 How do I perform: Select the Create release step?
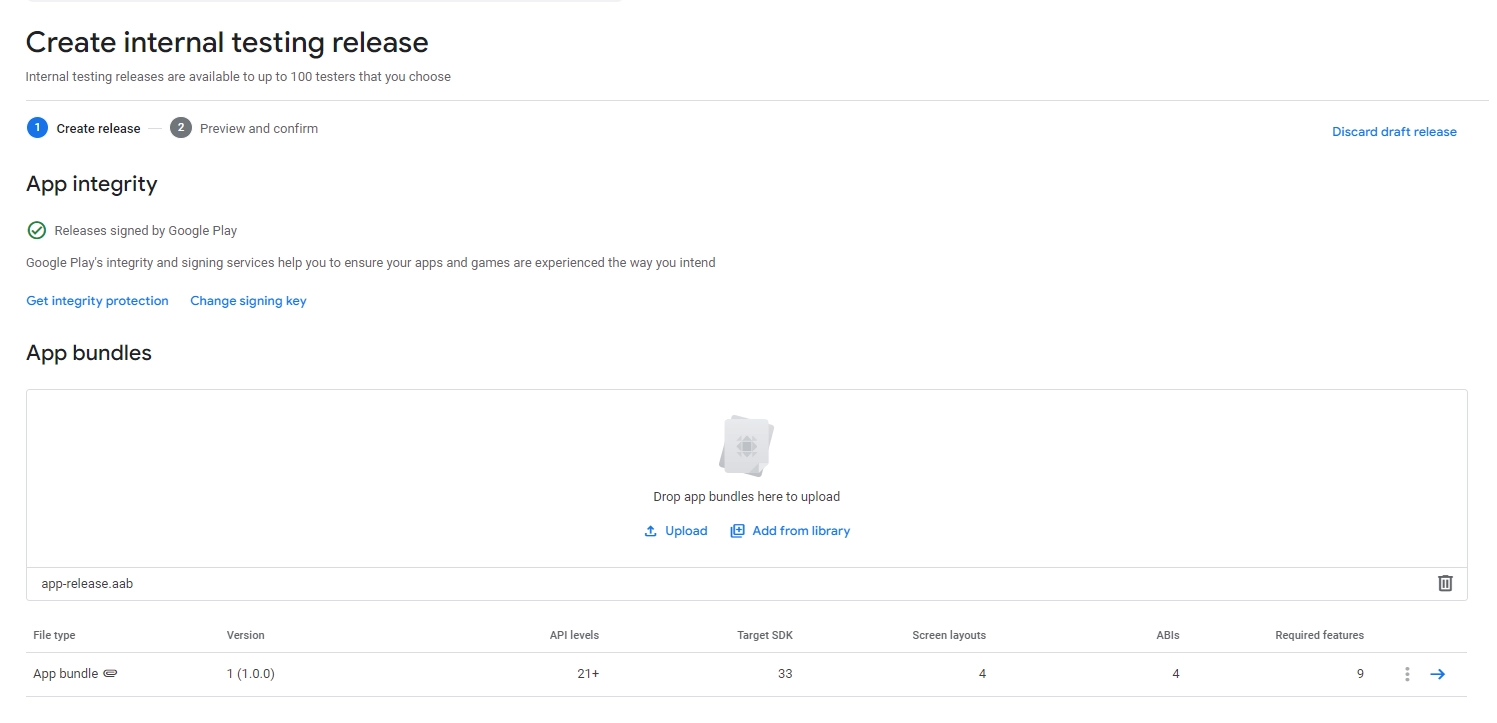98,128
